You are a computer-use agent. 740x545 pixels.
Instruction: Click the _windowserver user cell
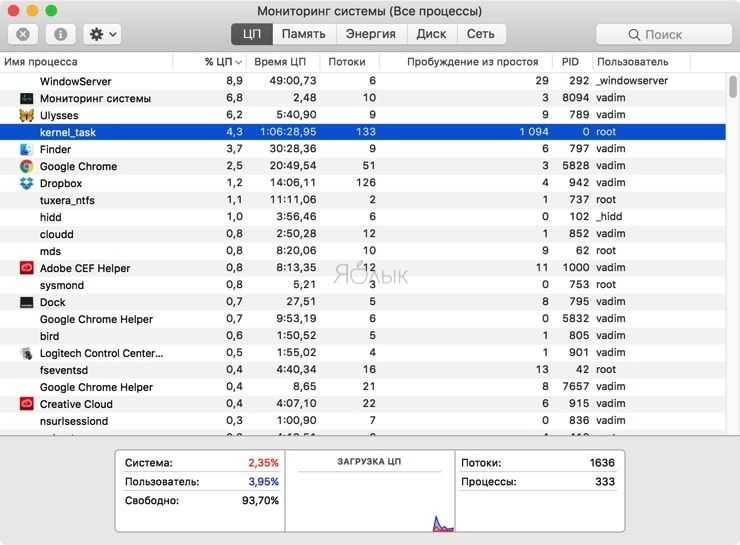[632, 81]
